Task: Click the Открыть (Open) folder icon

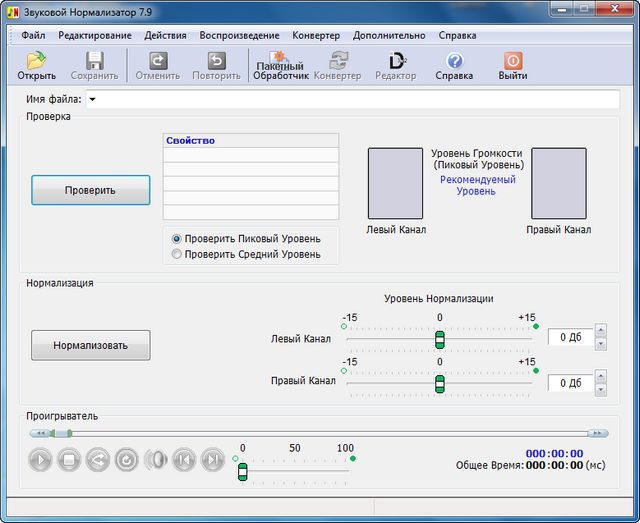Action: pos(36,66)
